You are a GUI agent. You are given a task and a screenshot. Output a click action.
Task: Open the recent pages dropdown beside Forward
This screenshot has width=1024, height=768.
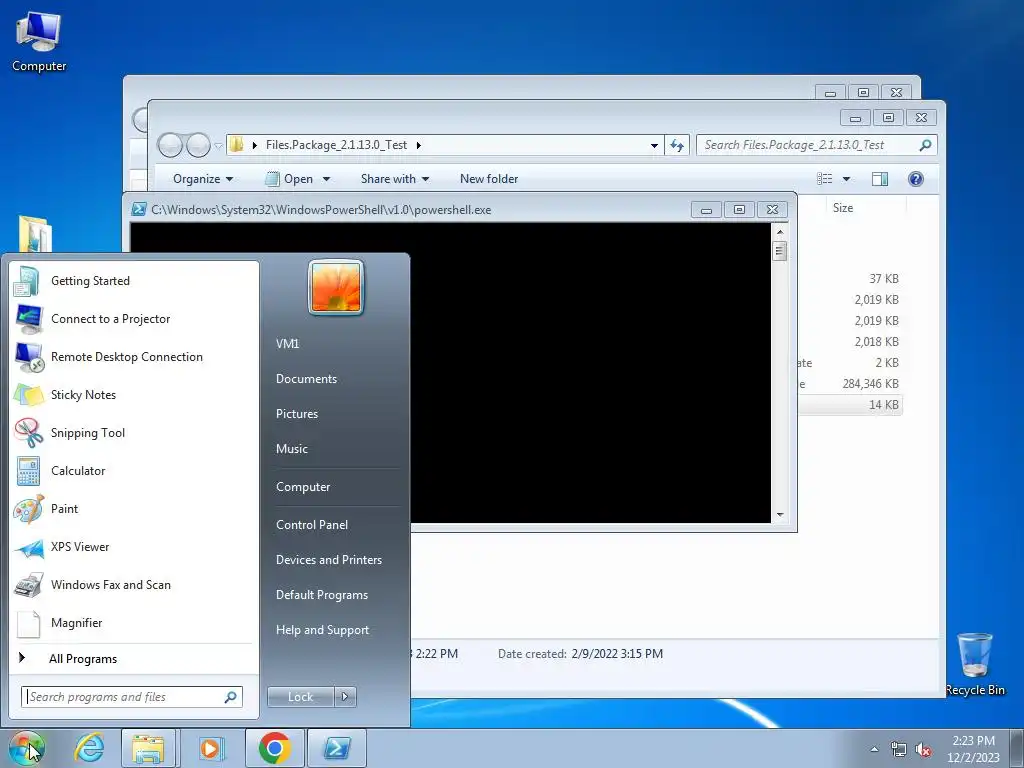217,146
